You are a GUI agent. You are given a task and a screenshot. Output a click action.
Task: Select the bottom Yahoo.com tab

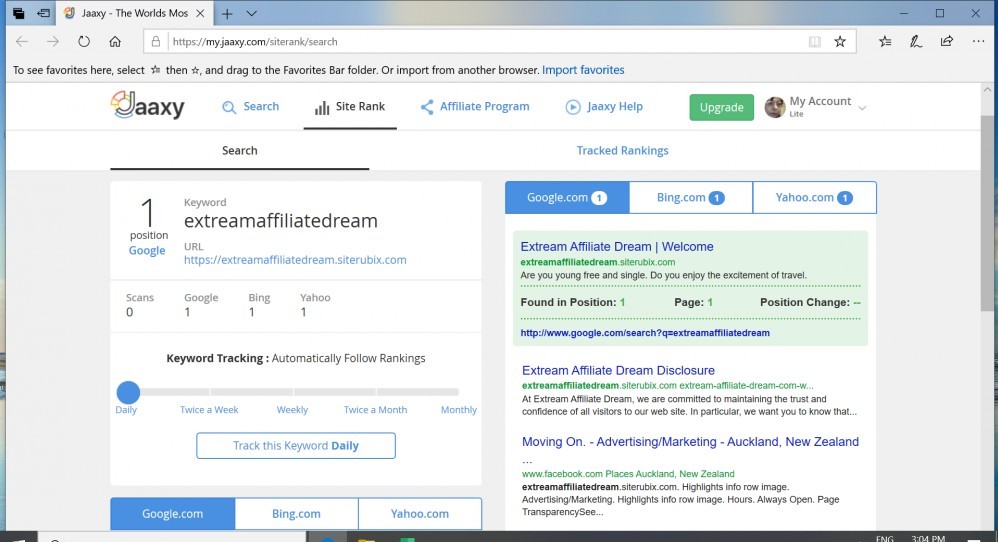coord(419,513)
